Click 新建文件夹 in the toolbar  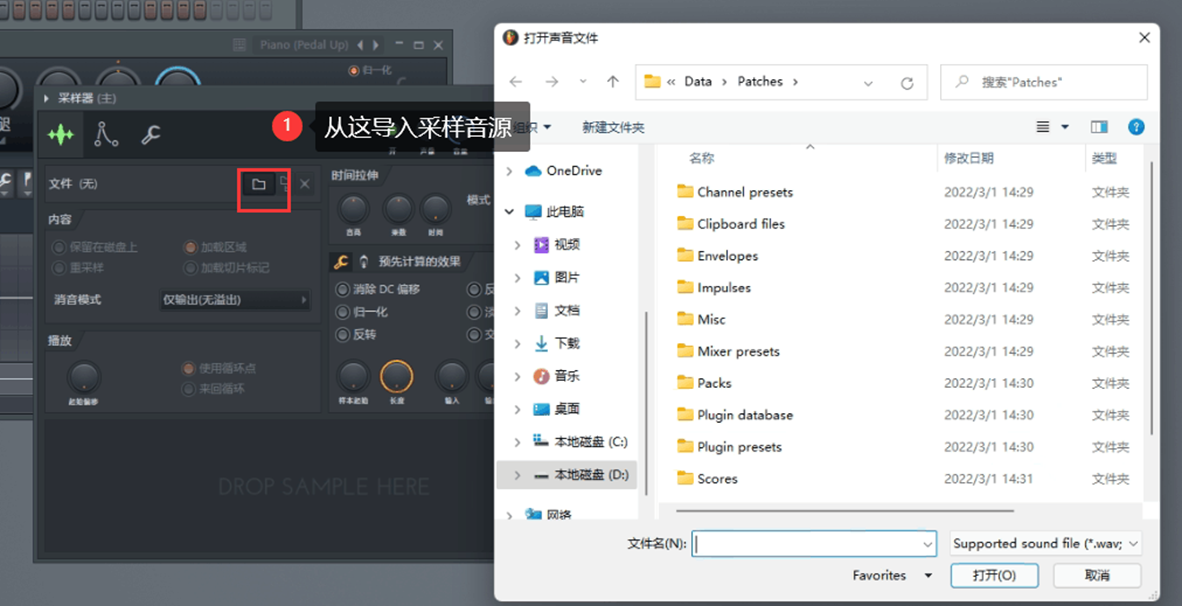613,127
